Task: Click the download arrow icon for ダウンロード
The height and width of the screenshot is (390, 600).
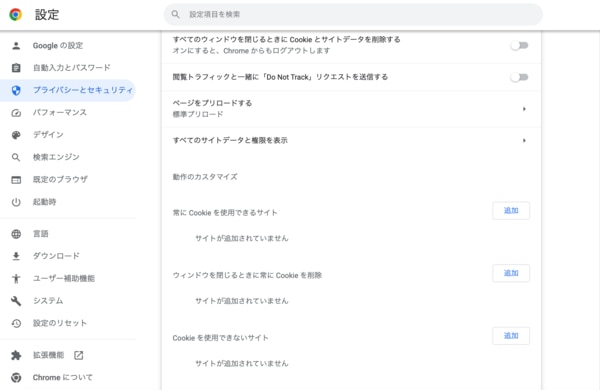Action: [16, 256]
